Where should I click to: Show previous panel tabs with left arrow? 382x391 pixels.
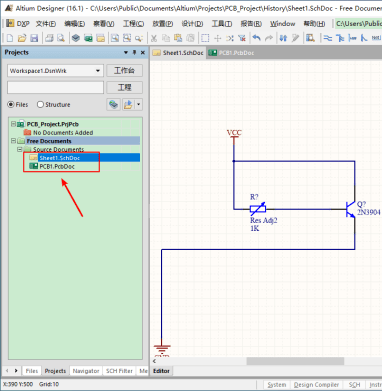7,371
